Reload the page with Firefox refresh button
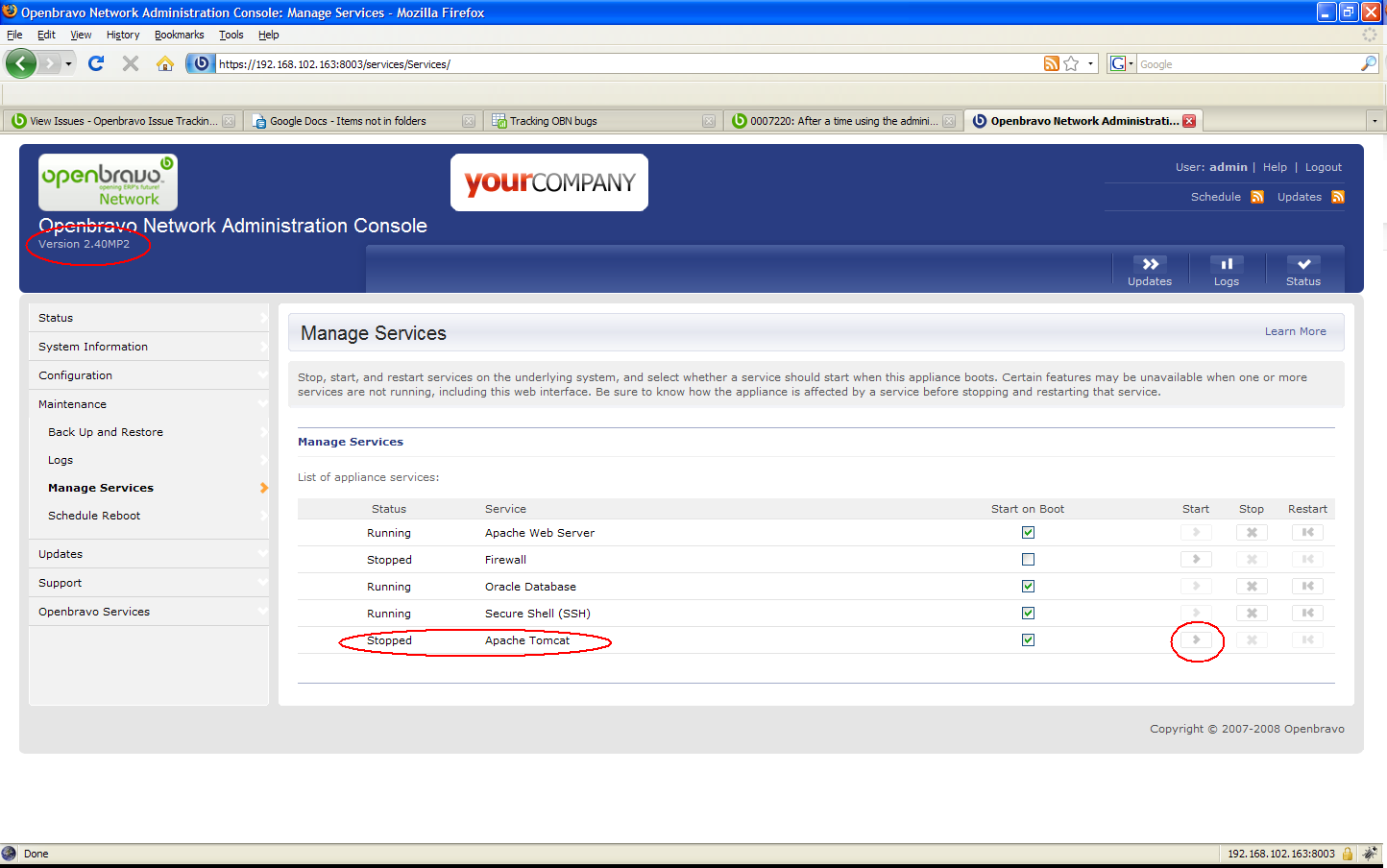Screen dimensions: 1387x868 tap(96, 63)
